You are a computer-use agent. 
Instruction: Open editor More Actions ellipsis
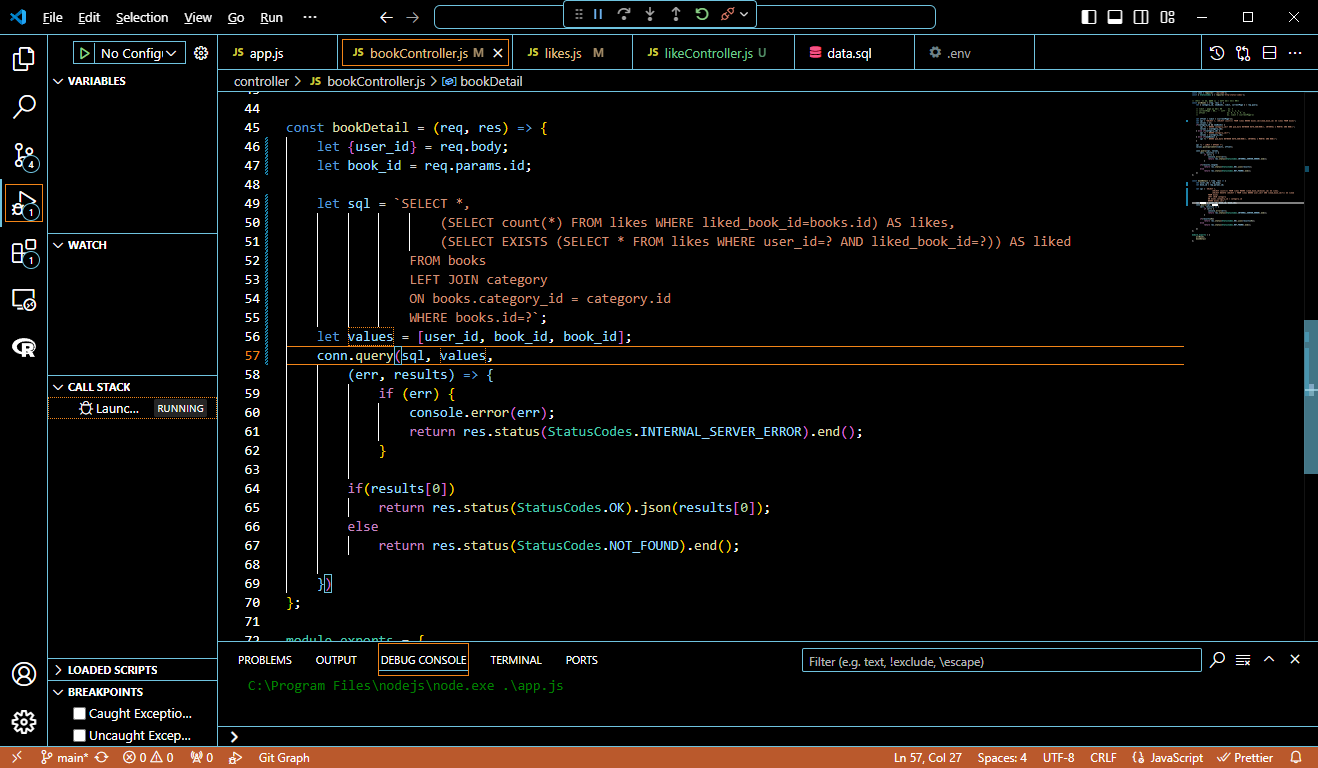tap(1295, 53)
